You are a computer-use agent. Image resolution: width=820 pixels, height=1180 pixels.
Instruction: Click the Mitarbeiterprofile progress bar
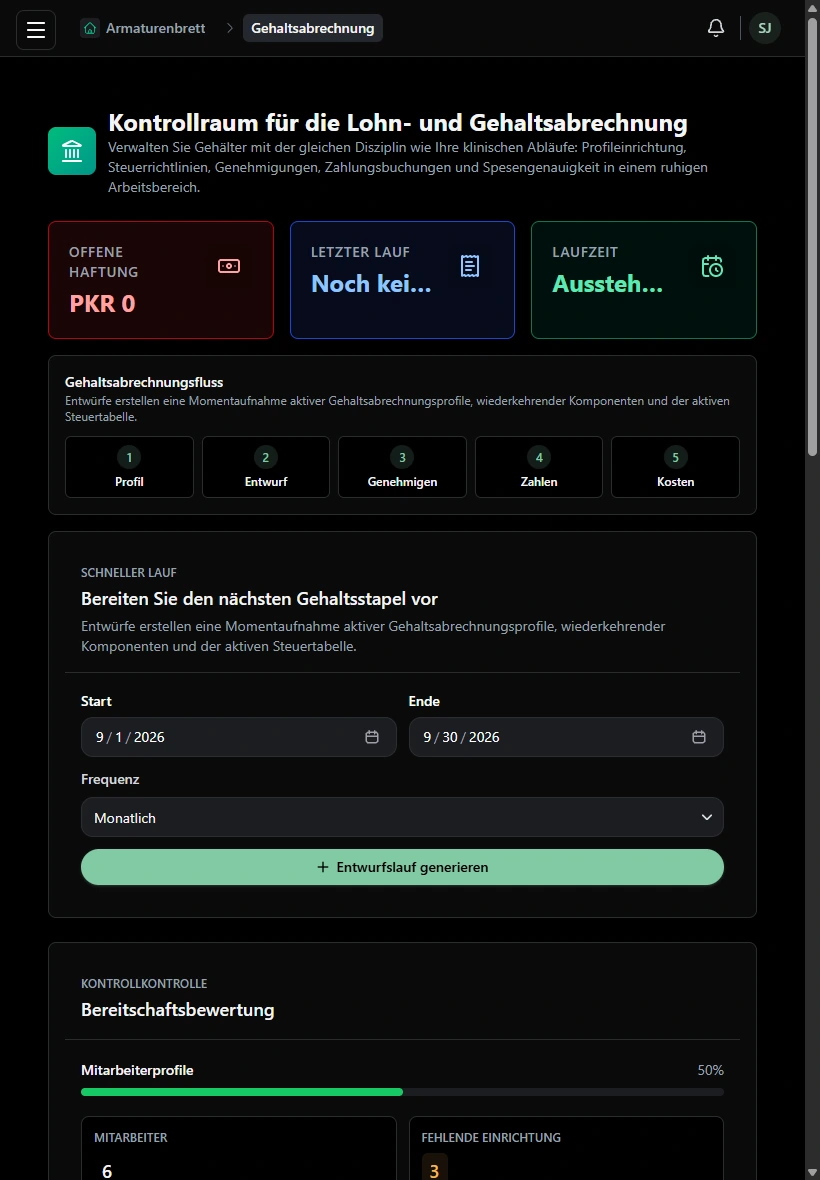402,1092
